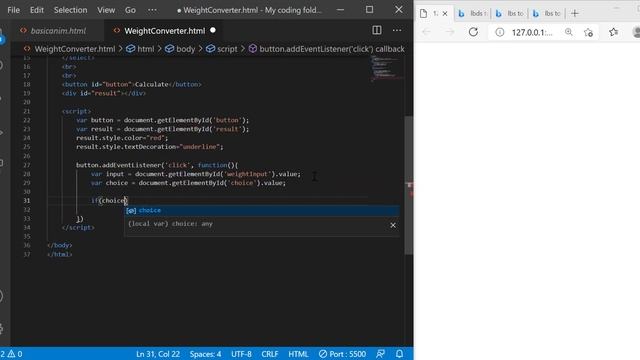Click WeightConverter.html in the breadcrumb
This screenshot has height=360, width=640.
coord(75,49)
